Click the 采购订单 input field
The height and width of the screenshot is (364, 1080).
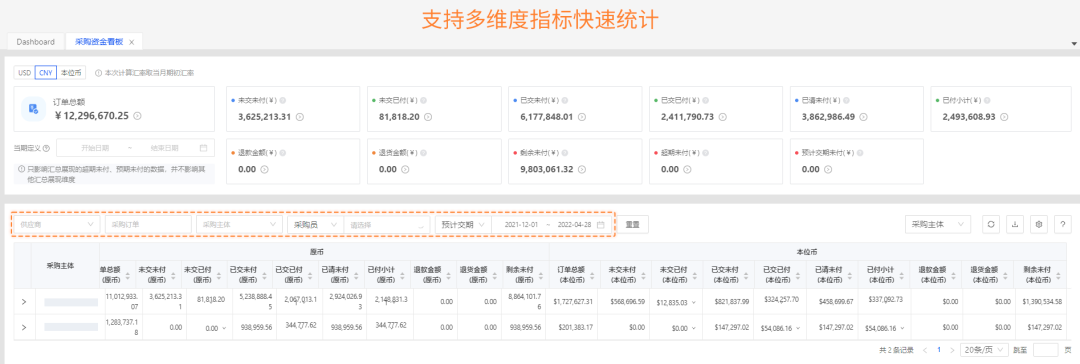148,225
